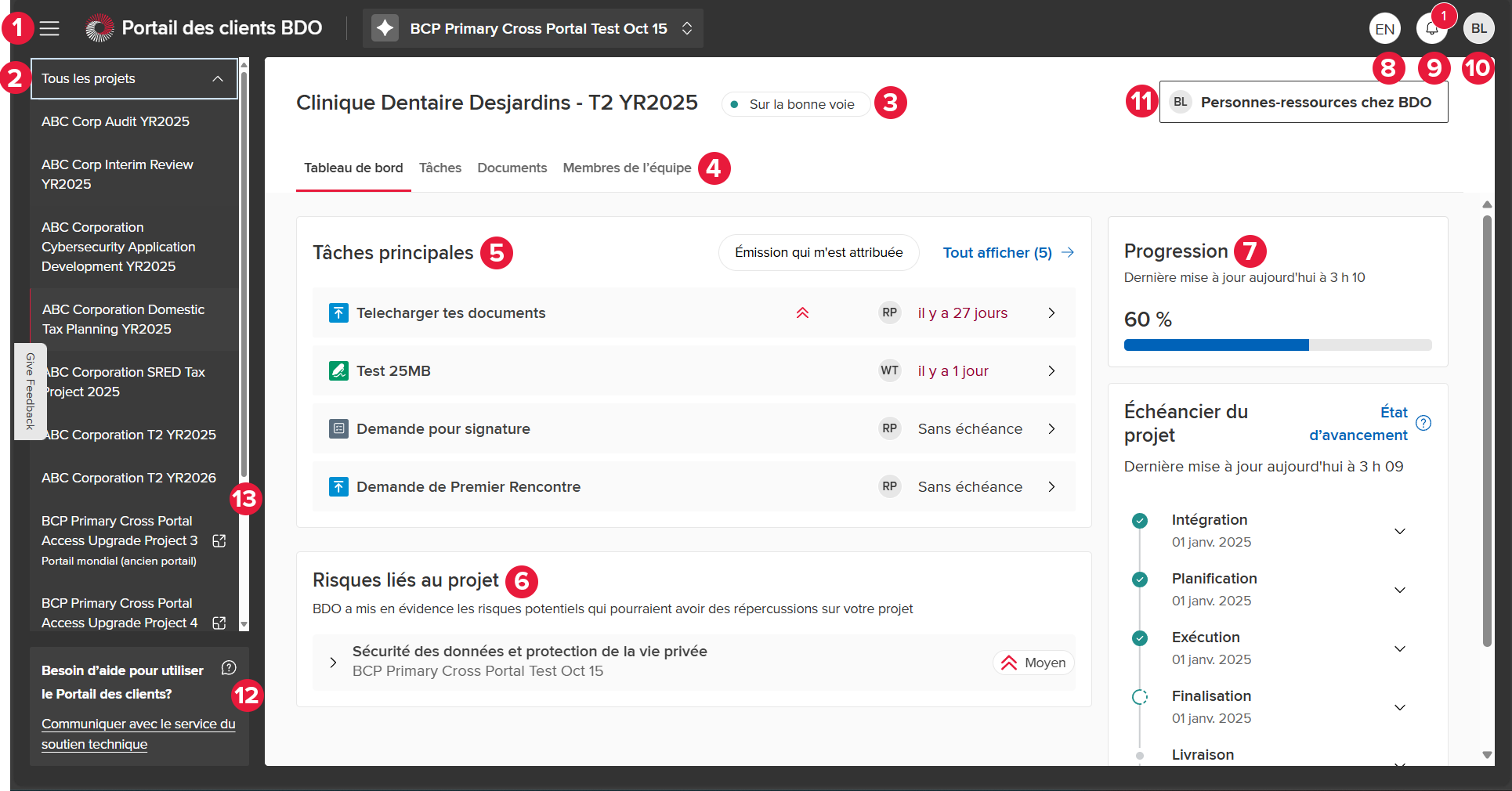Click the 60 % progress bar
1512x791 pixels.
click(1278, 345)
